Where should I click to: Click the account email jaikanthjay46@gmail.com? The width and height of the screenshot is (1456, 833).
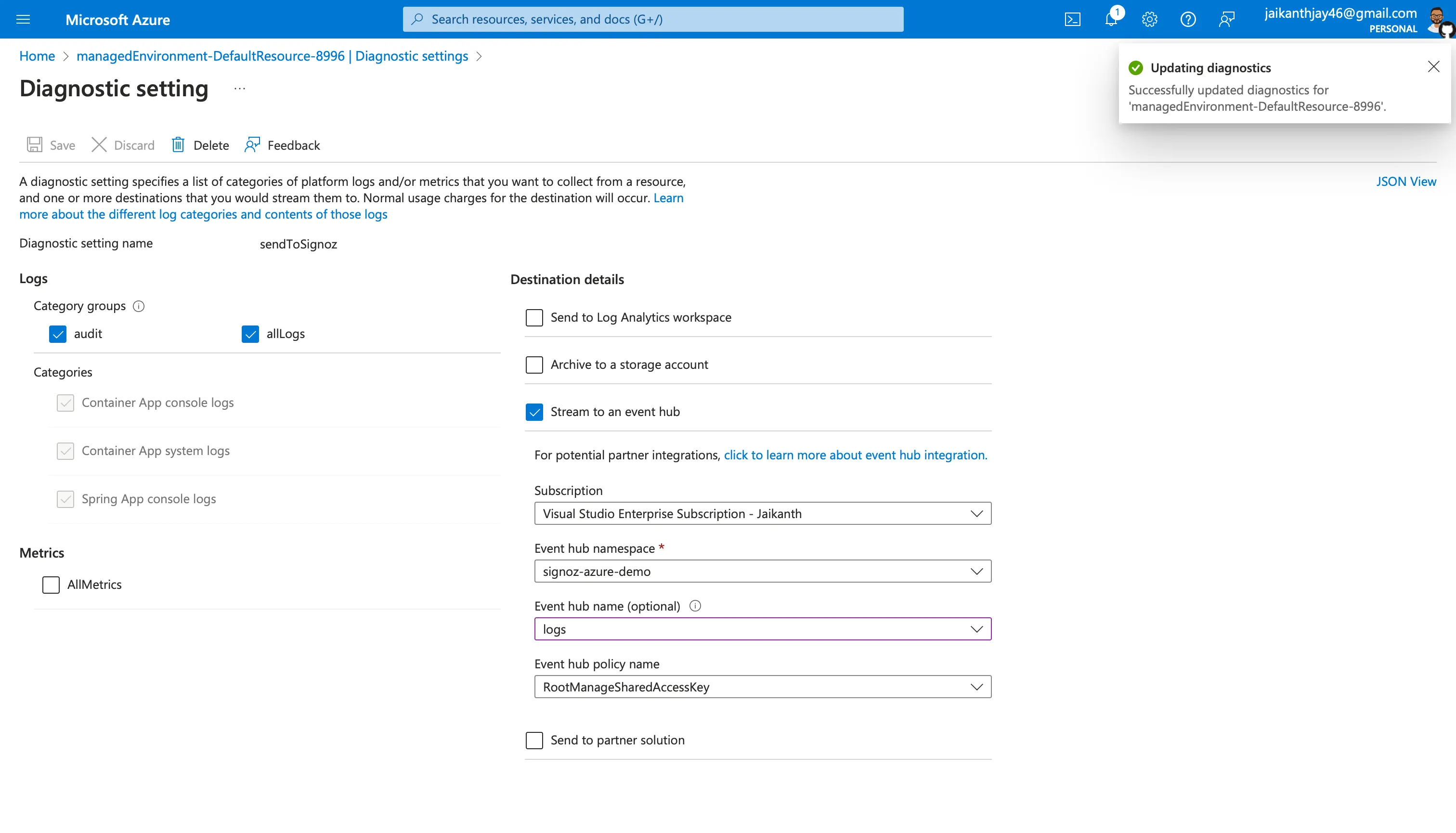click(x=1340, y=13)
